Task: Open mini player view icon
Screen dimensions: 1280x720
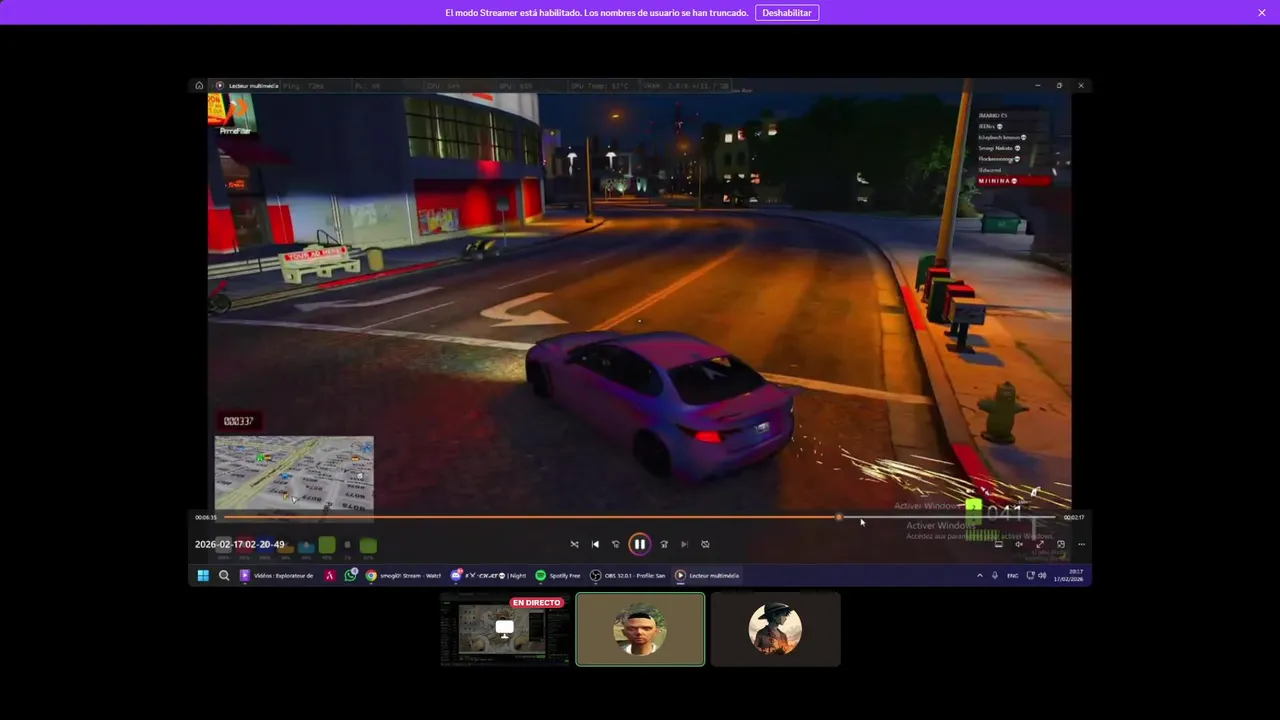Action: pos(1061,544)
